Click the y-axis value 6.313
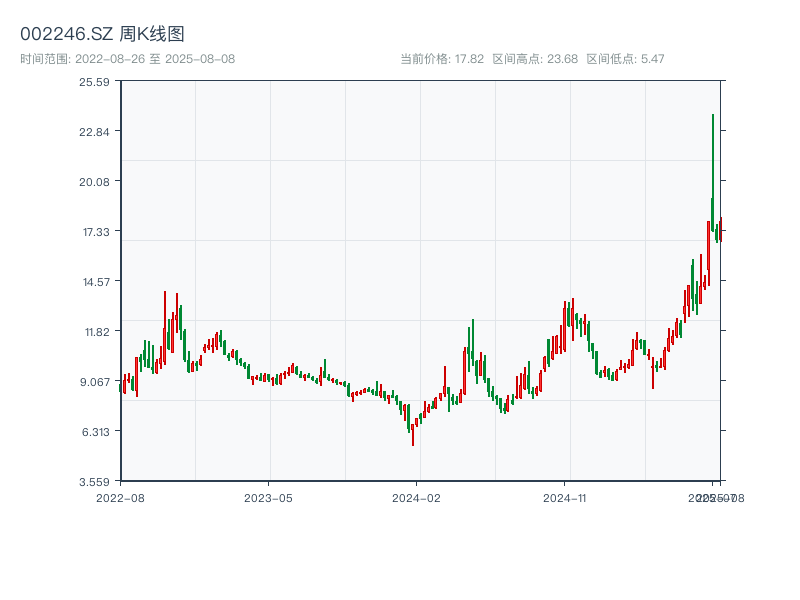800x600 pixels. coord(95,432)
